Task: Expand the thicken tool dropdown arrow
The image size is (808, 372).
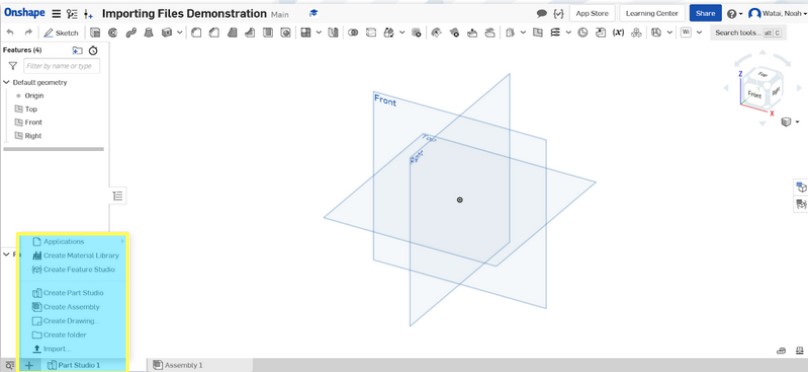Action: [179, 32]
